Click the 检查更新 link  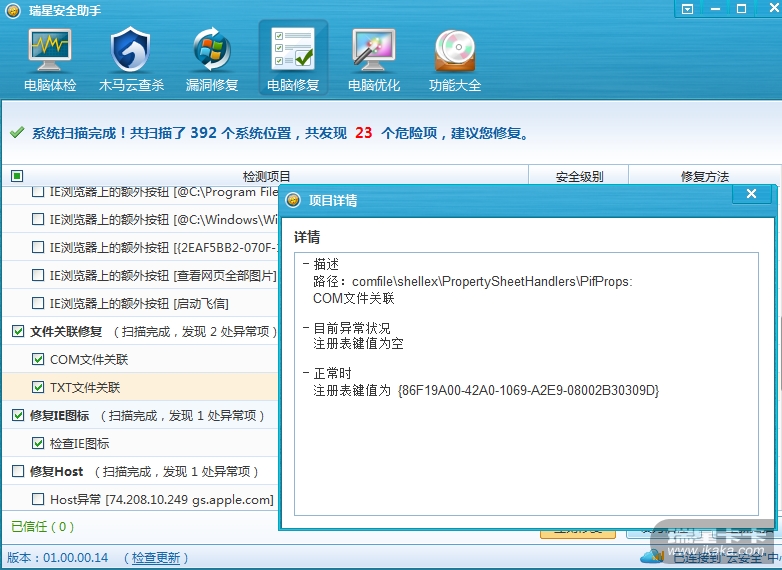[x=156, y=558]
